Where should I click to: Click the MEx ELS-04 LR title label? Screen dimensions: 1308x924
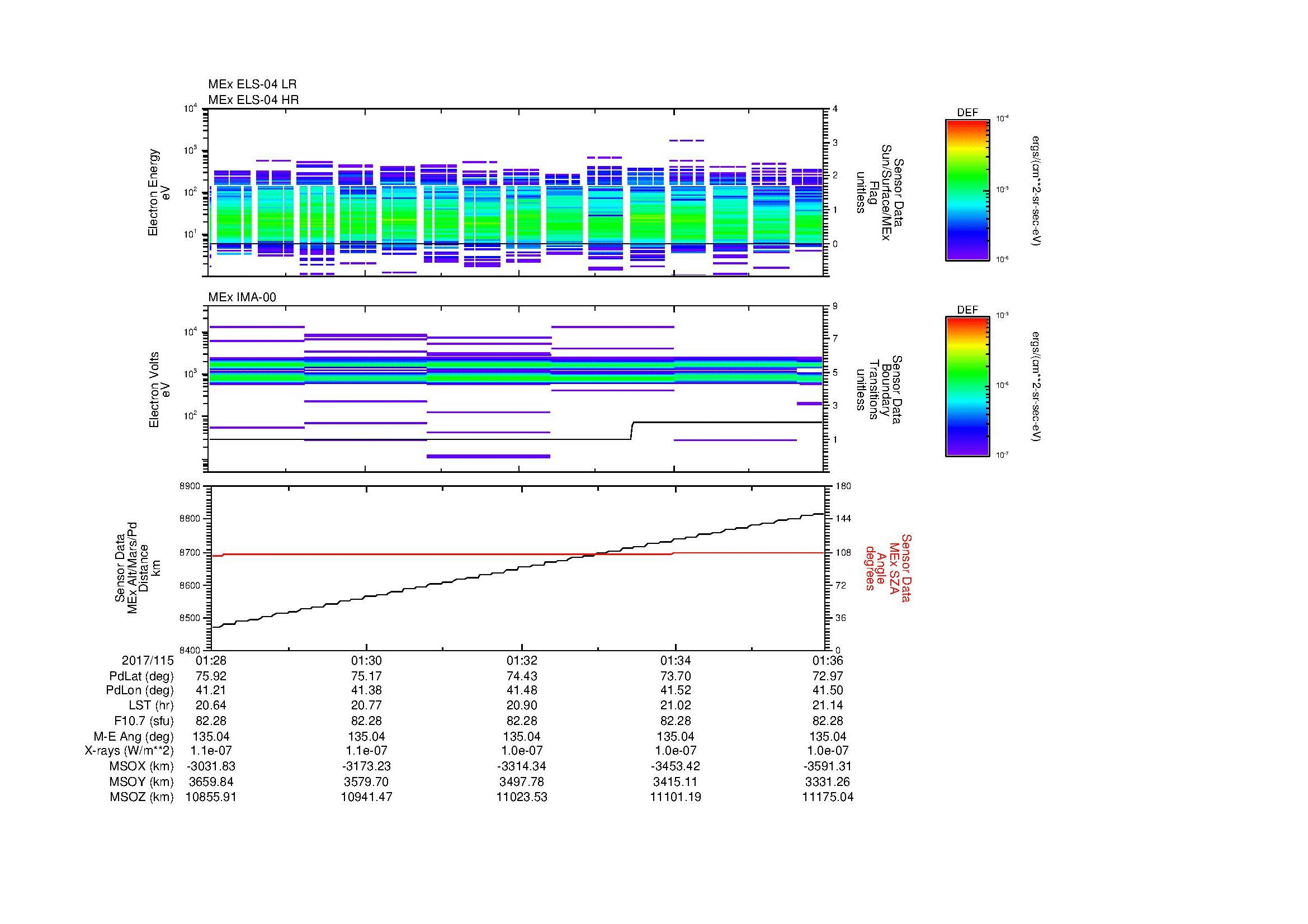(x=252, y=84)
